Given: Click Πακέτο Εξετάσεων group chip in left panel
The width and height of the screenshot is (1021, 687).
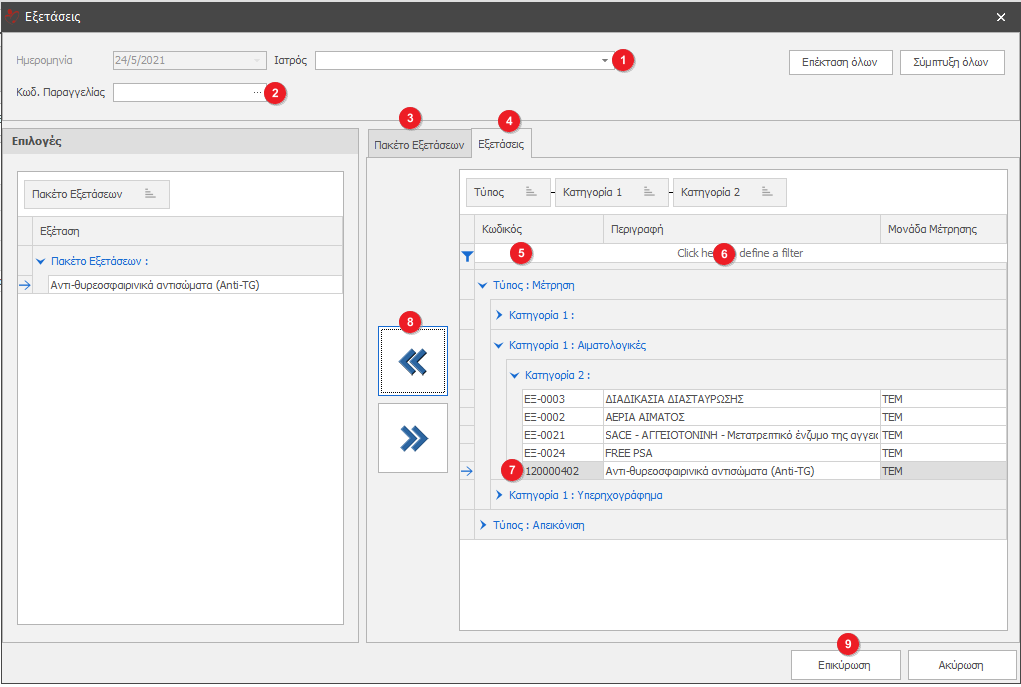Looking at the screenshot, I should click(x=96, y=194).
